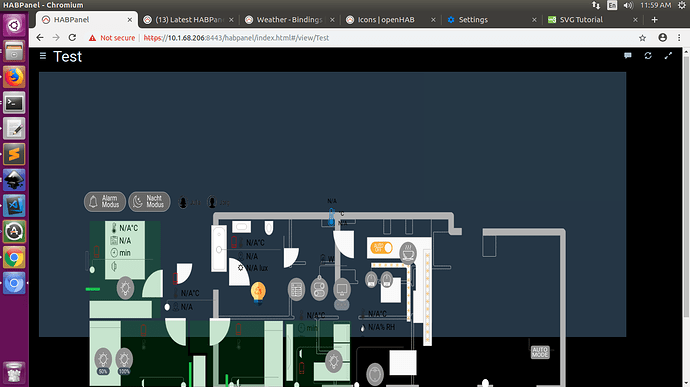Toggle the Nacht Modus button
The image size is (690, 387).
[x=149, y=202]
